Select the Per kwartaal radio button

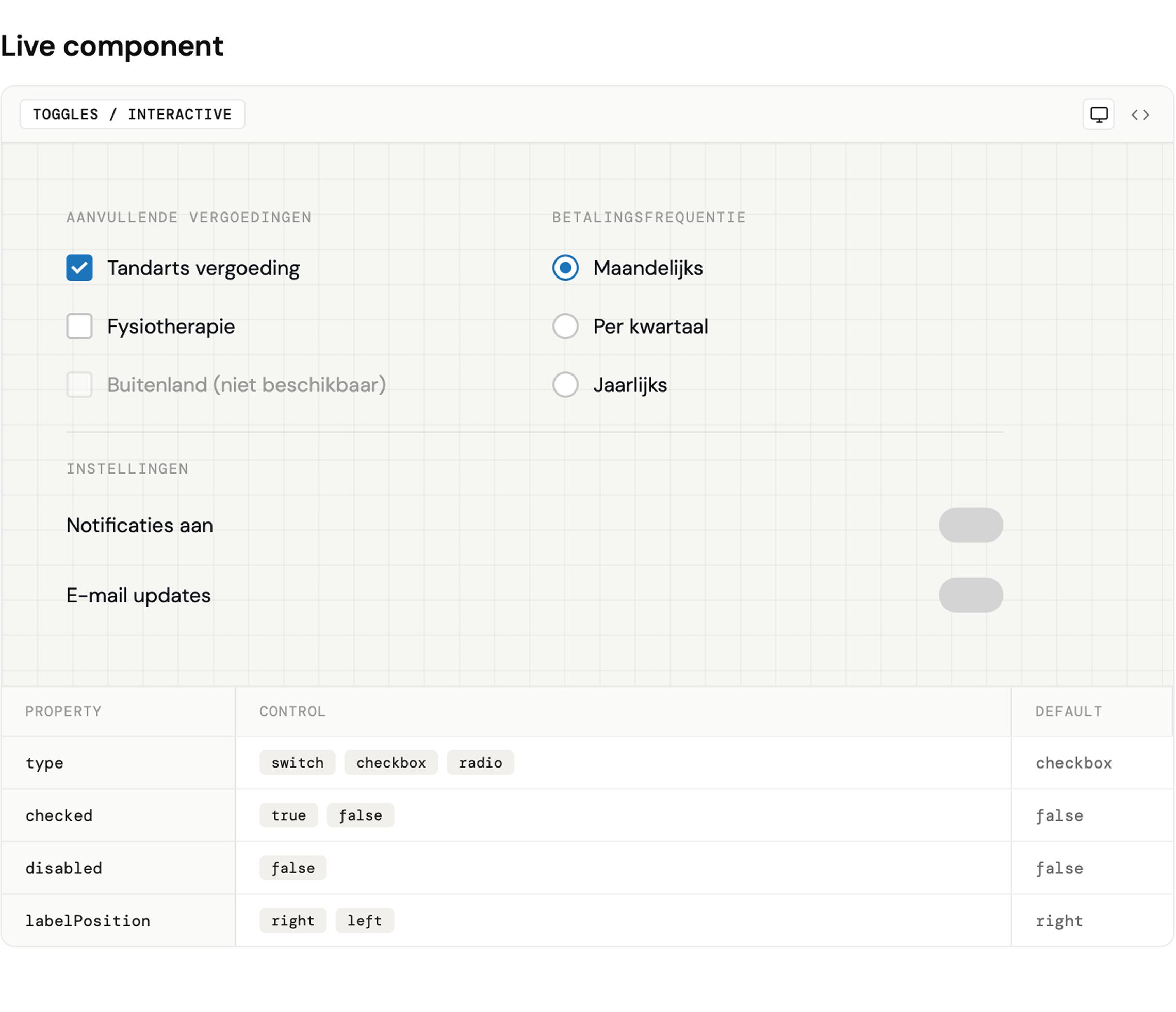(565, 326)
